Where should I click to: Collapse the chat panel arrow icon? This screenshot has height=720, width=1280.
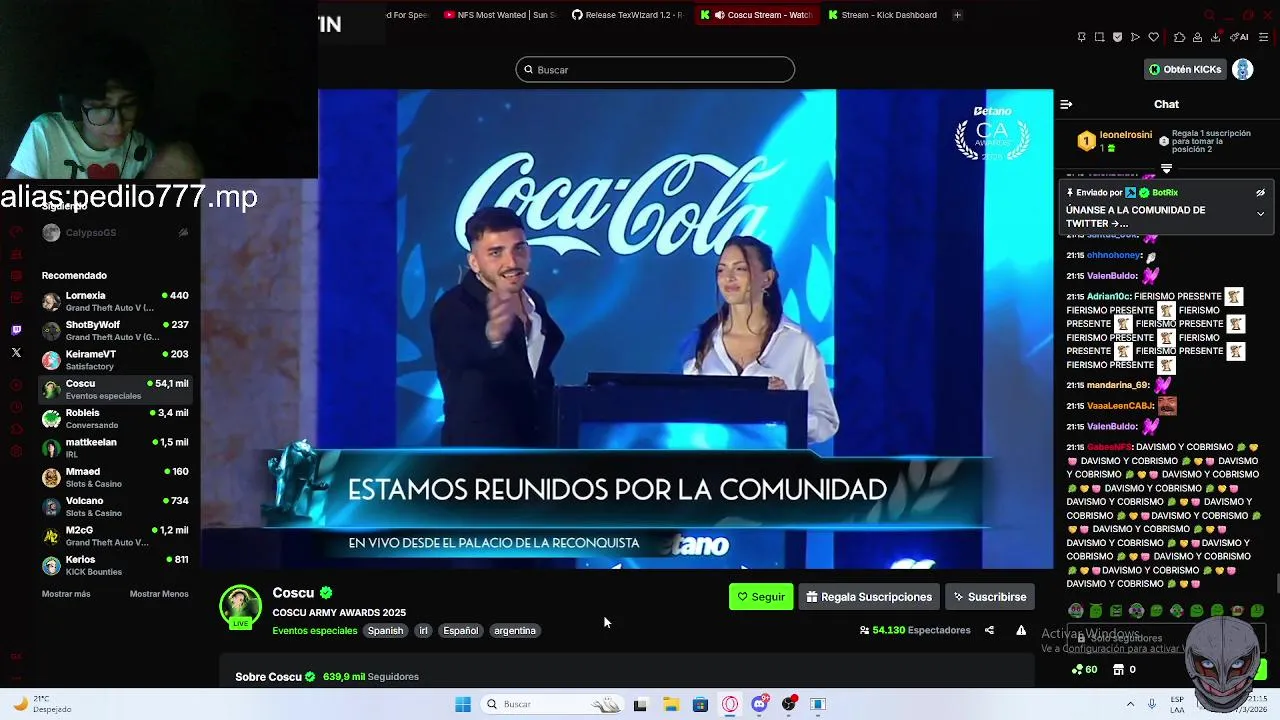1066,104
